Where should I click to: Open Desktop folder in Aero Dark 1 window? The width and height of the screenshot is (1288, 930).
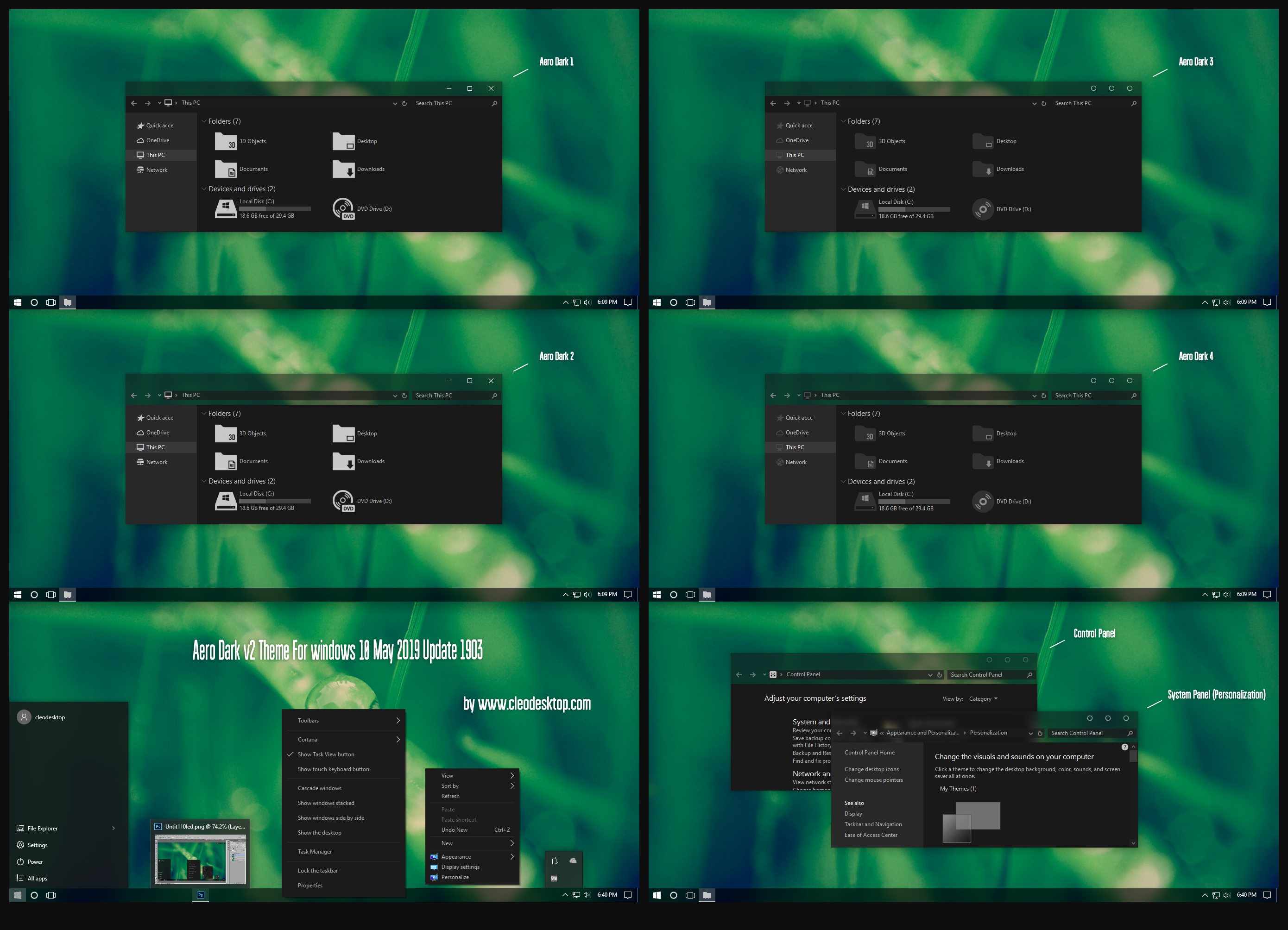point(354,141)
